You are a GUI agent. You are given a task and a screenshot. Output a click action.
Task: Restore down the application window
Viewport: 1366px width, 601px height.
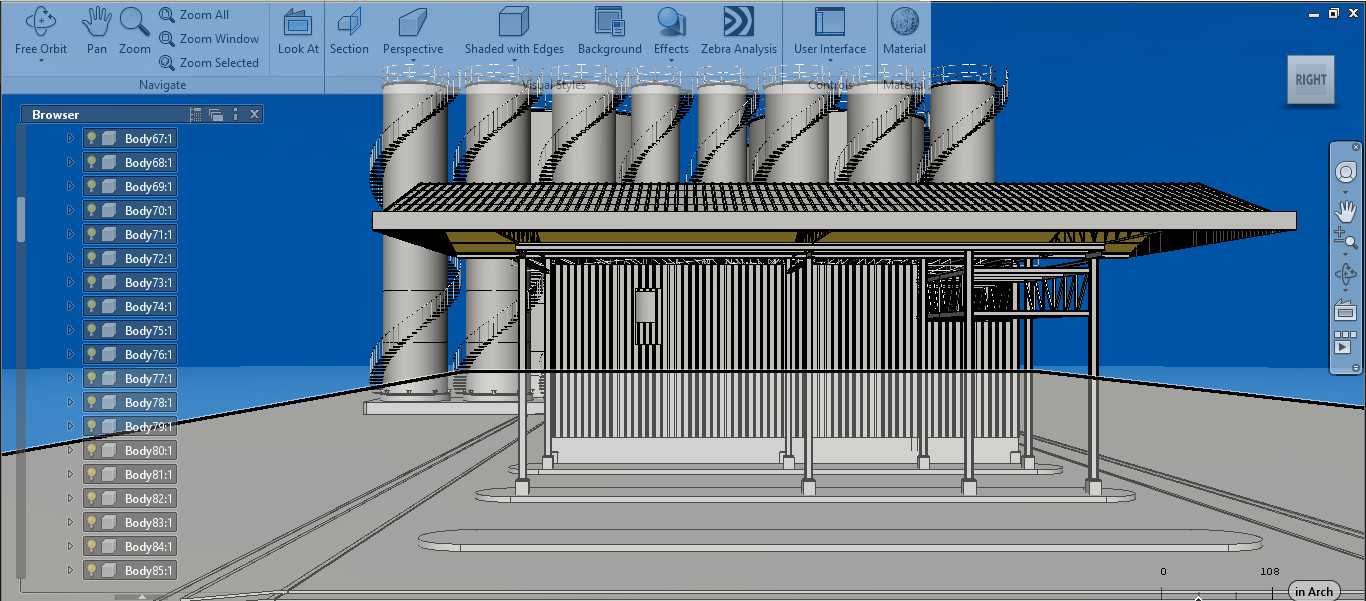coord(1333,14)
